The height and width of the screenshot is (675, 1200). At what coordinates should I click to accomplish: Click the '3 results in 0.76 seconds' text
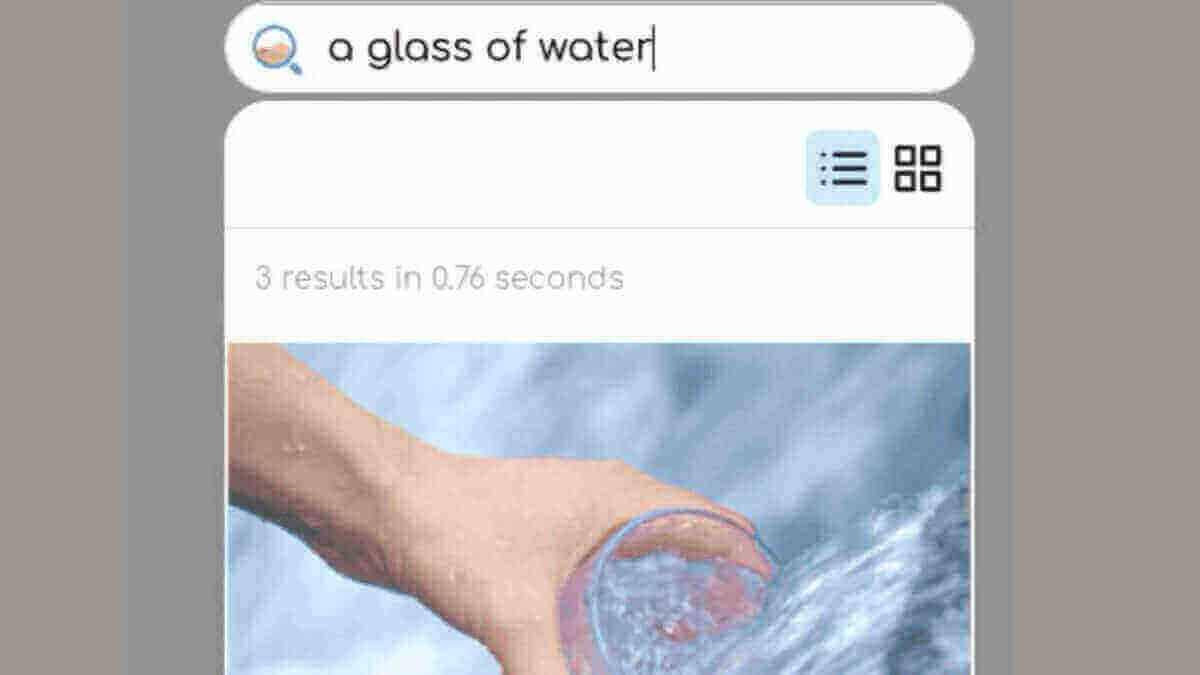(439, 278)
